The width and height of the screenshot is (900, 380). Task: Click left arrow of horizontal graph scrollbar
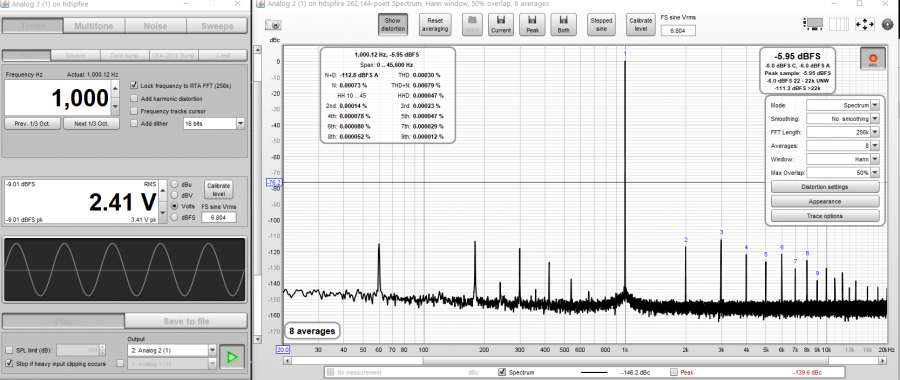click(x=289, y=360)
